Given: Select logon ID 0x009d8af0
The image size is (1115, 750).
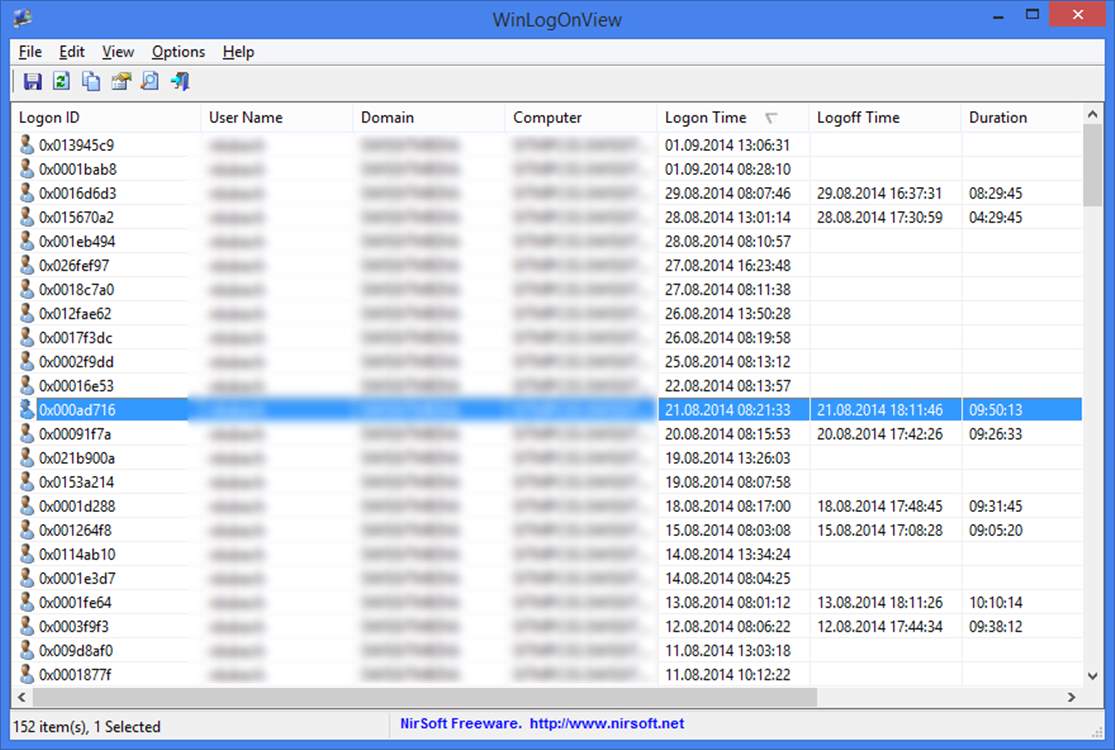Looking at the screenshot, I should (x=76, y=651).
